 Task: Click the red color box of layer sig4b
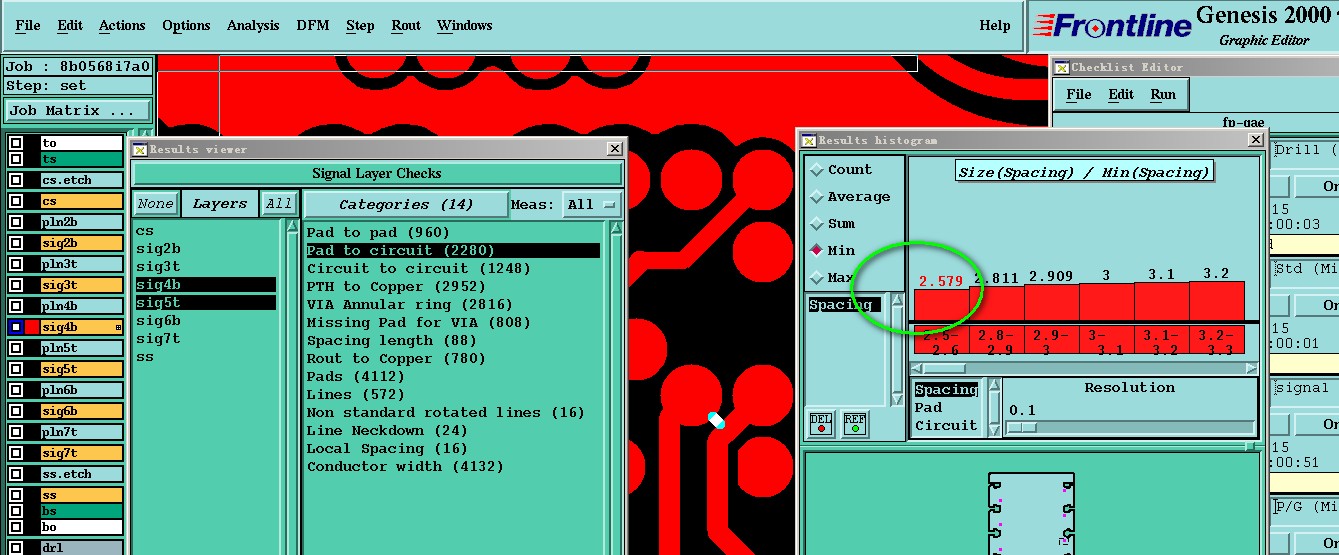(x=31, y=327)
